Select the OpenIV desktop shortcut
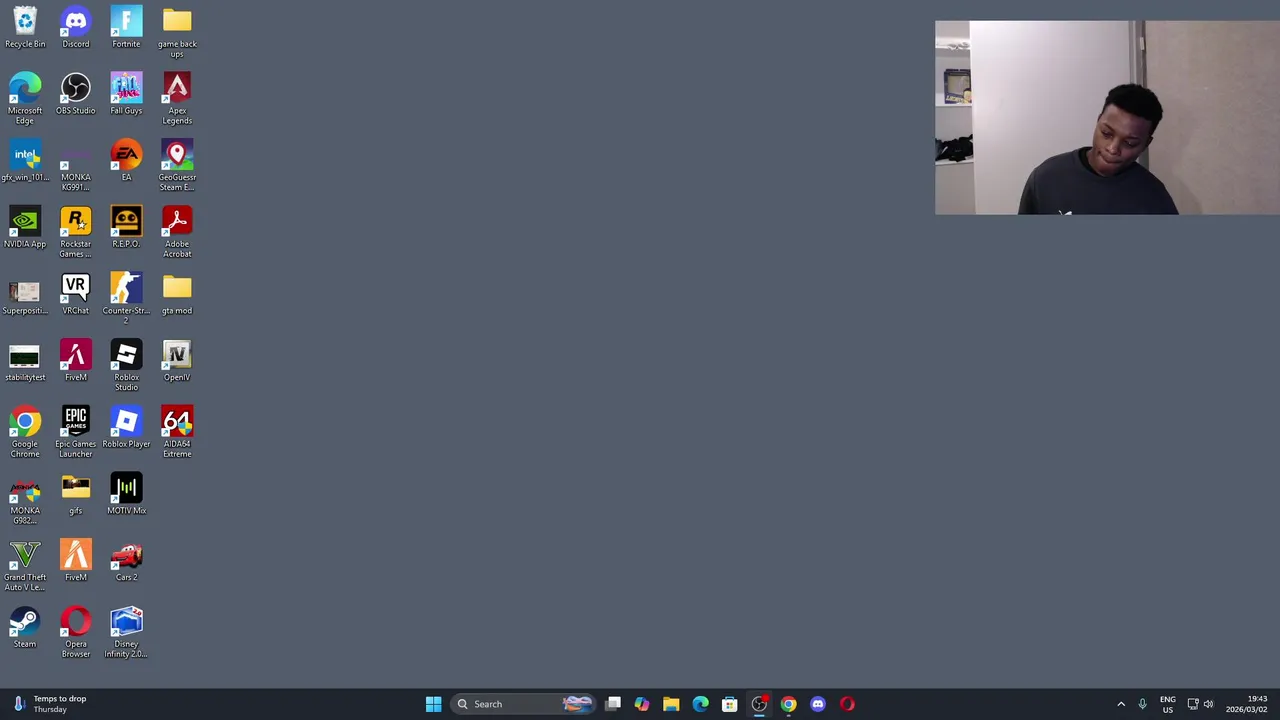This screenshot has width=1280, height=720. [x=177, y=362]
